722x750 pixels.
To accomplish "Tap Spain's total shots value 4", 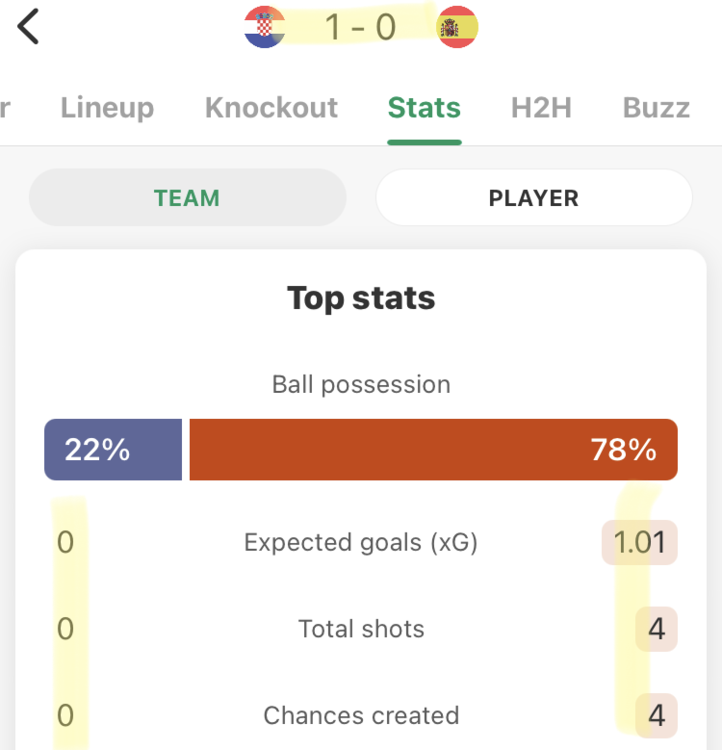I will [656, 630].
